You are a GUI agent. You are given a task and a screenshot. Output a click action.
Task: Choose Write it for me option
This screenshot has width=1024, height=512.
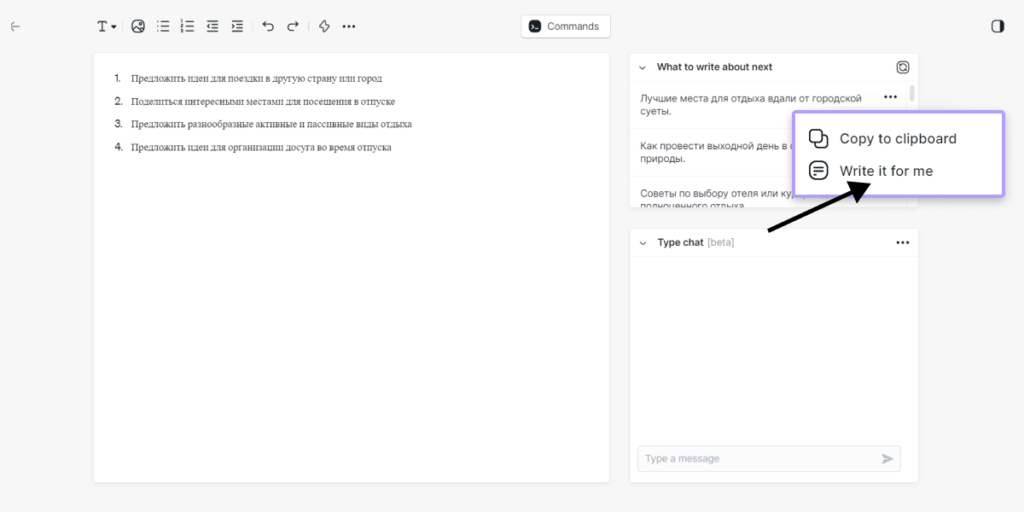(x=885, y=171)
